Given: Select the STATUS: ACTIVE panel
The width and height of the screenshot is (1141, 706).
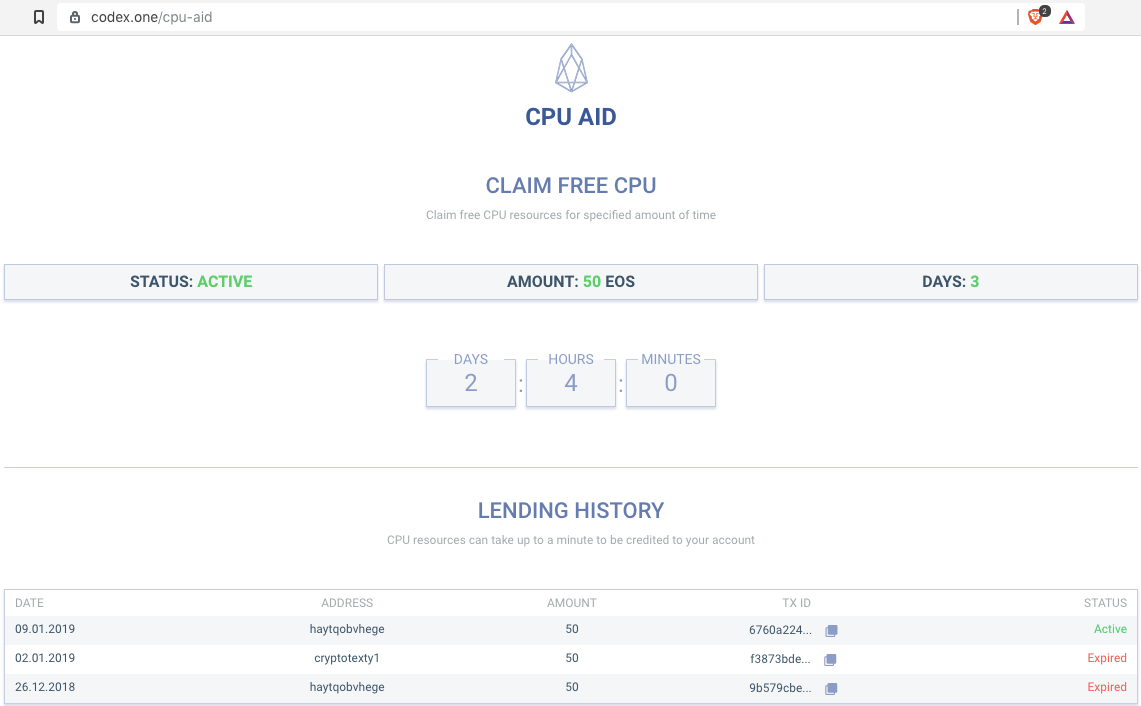Looking at the screenshot, I should click(x=190, y=281).
